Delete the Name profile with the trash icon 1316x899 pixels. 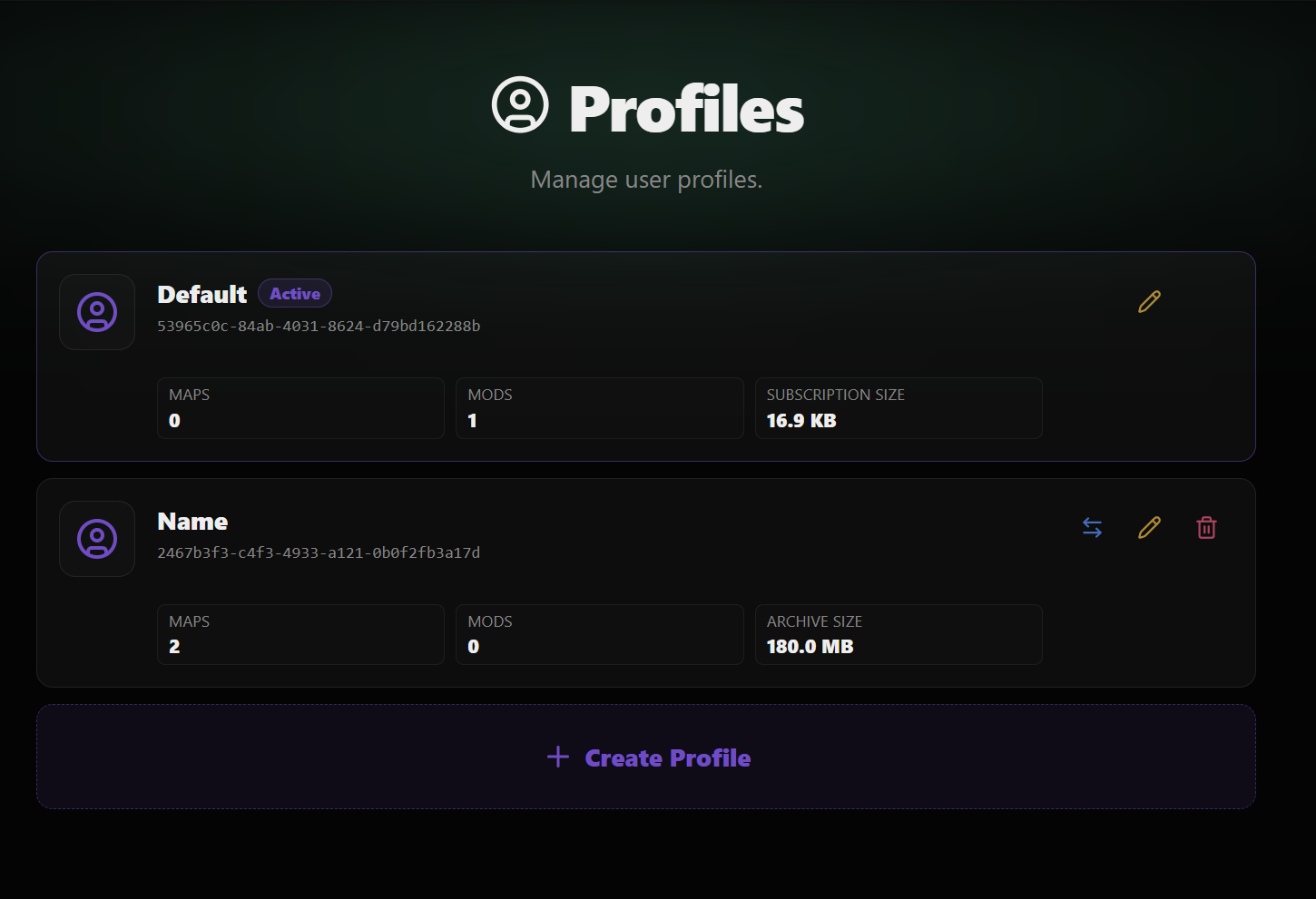point(1206,528)
